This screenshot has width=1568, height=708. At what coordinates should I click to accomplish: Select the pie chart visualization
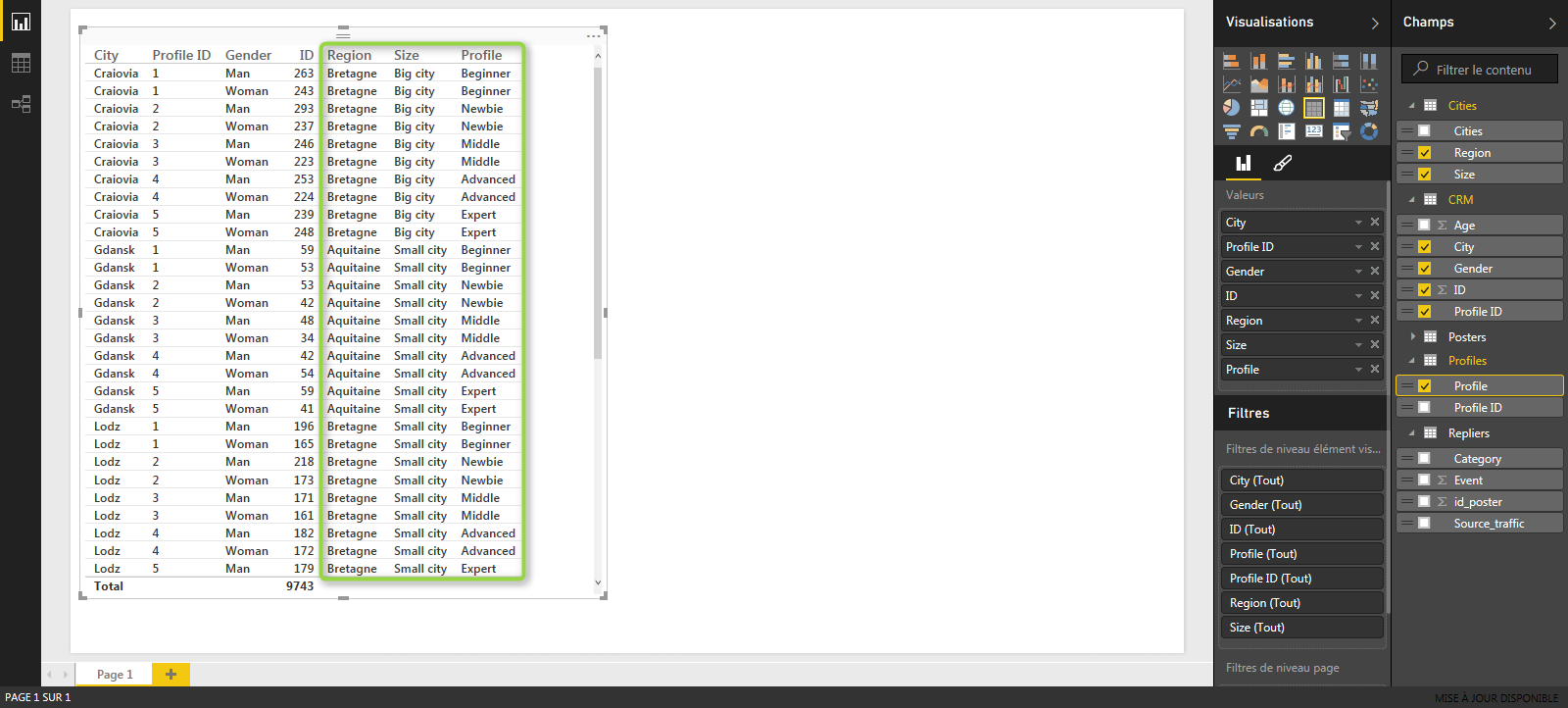pos(1232,108)
